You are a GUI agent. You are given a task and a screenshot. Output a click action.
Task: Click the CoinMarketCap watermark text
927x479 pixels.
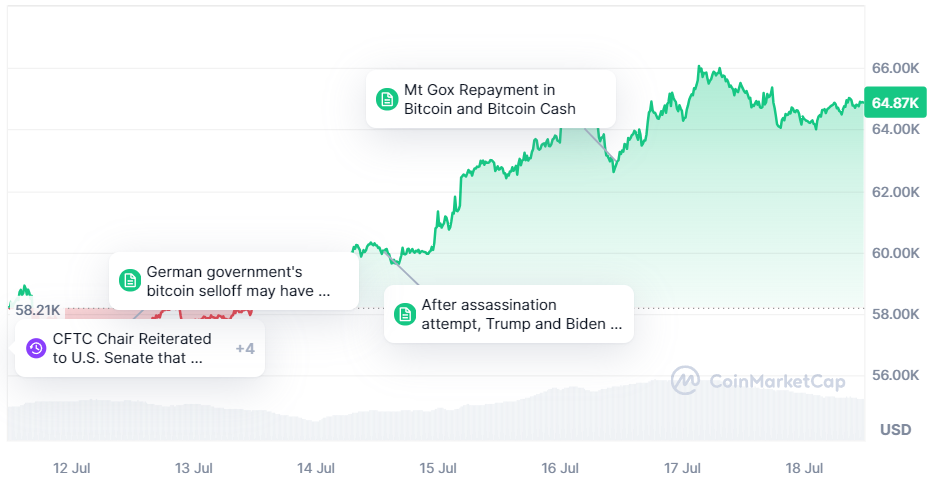pyautogui.click(x=776, y=381)
